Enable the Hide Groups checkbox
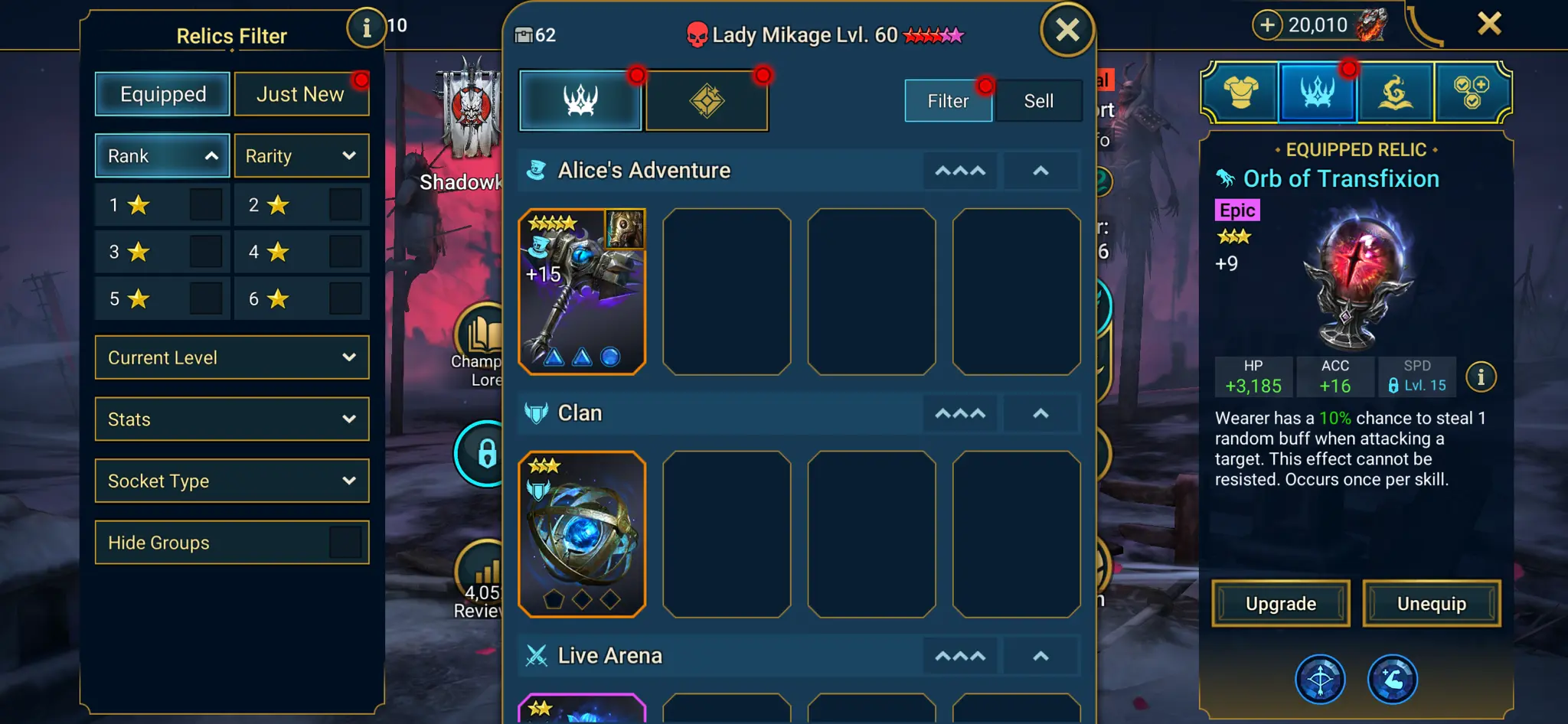The width and height of the screenshot is (1568, 724). click(x=345, y=542)
